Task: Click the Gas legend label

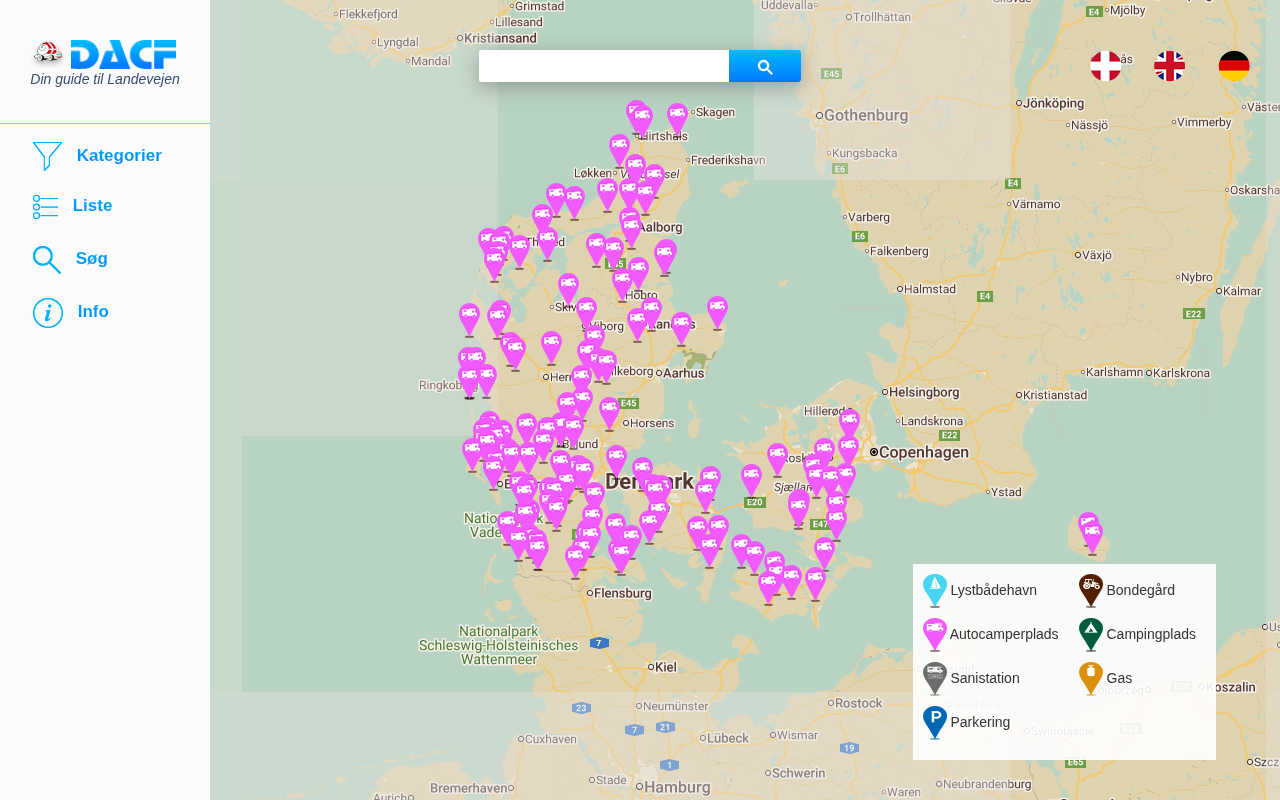Action: tap(1119, 678)
